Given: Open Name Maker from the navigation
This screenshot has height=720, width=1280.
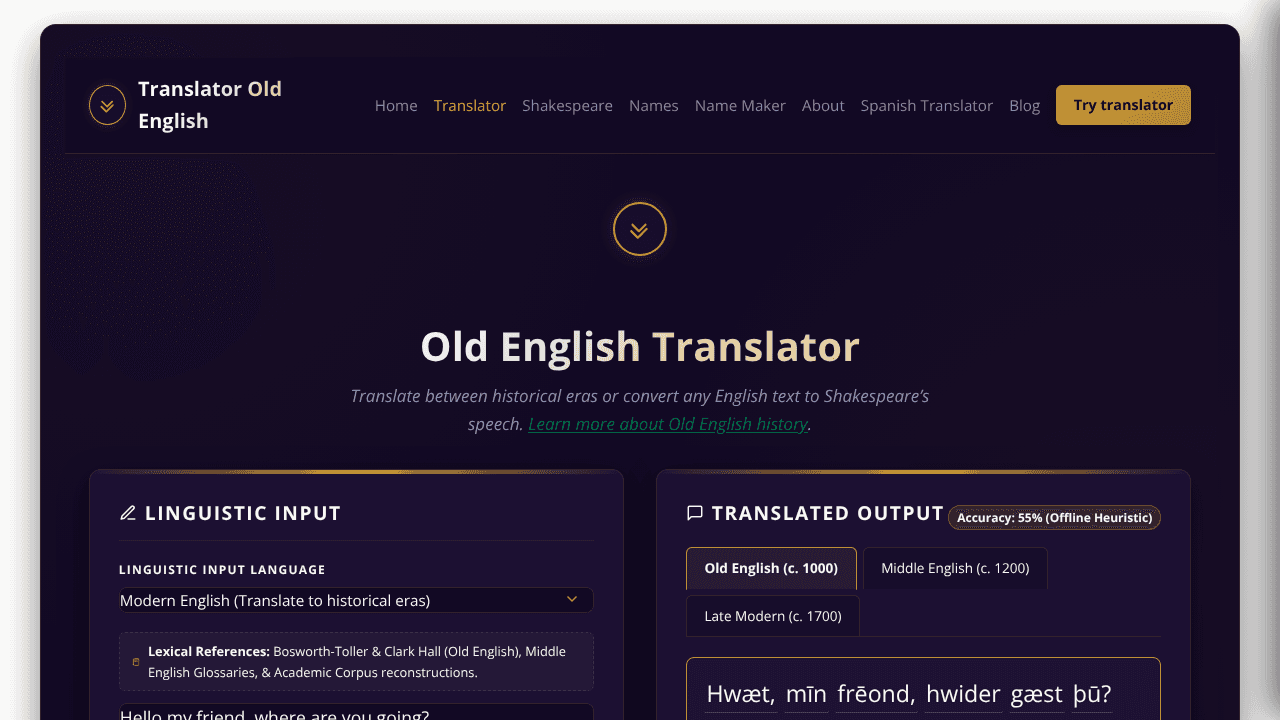Looking at the screenshot, I should coord(740,105).
